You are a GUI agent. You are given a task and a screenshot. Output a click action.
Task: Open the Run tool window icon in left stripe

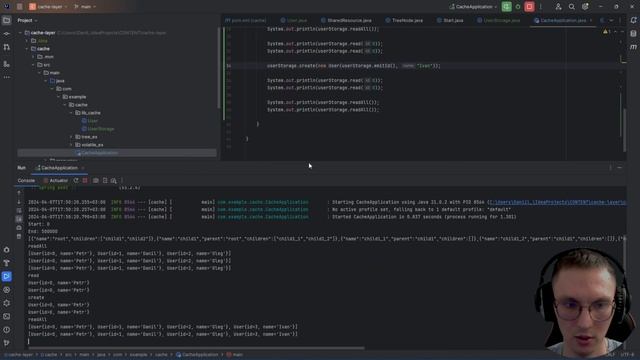coord(7,276)
